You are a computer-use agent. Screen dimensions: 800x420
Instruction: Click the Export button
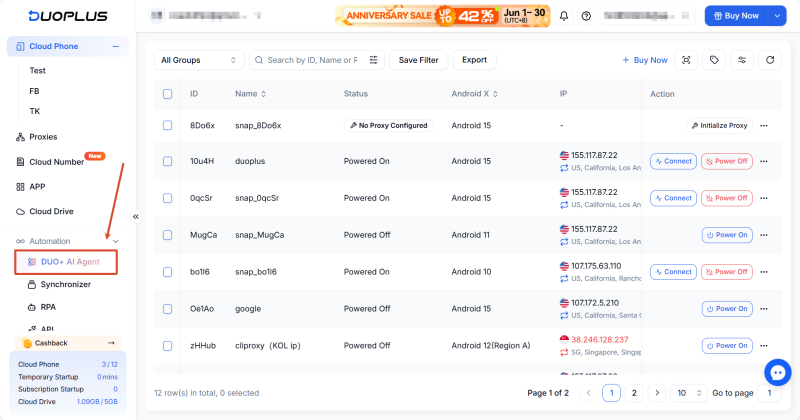point(474,60)
